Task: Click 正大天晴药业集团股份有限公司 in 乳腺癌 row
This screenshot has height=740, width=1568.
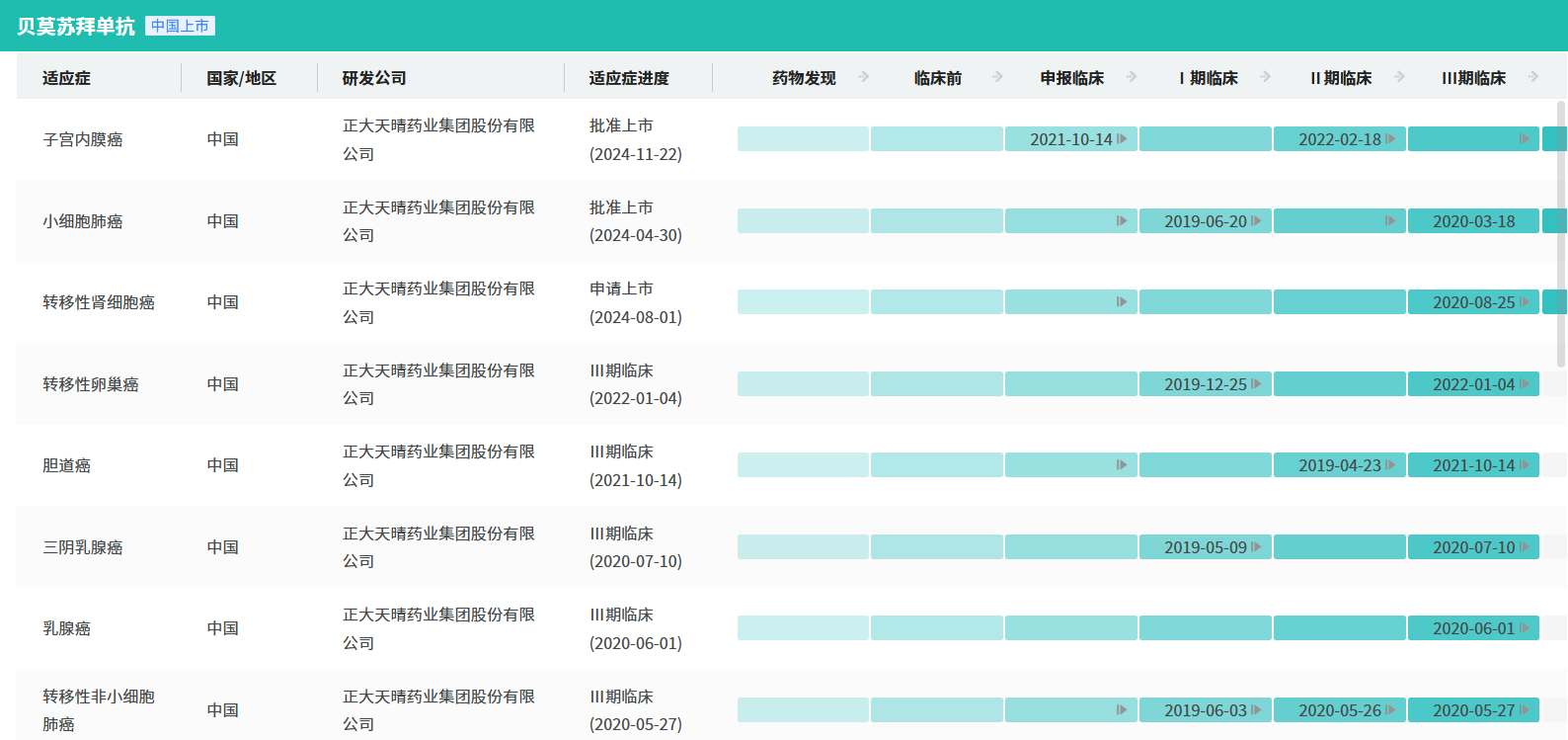Action: point(438,628)
